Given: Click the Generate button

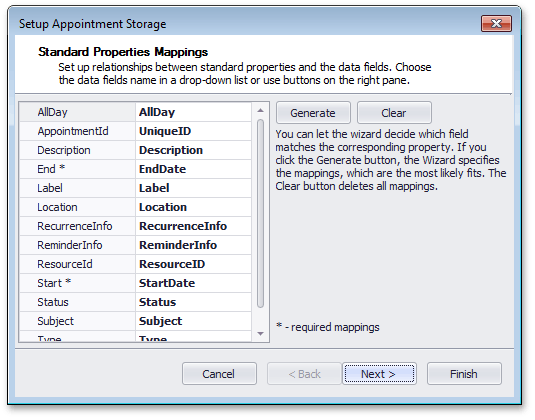Looking at the screenshot, I should click(x=313, y=113).
